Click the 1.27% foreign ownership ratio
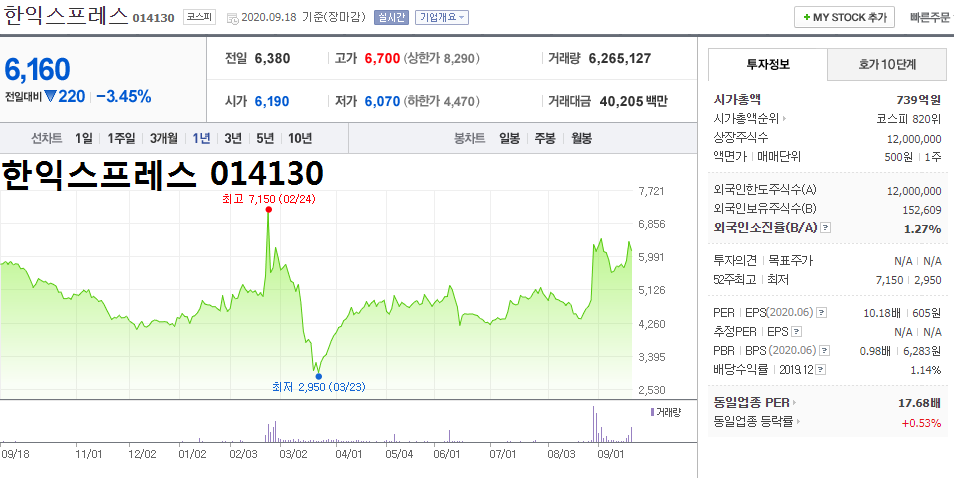This screenshot has width=954, height=478. pos(922,229)
